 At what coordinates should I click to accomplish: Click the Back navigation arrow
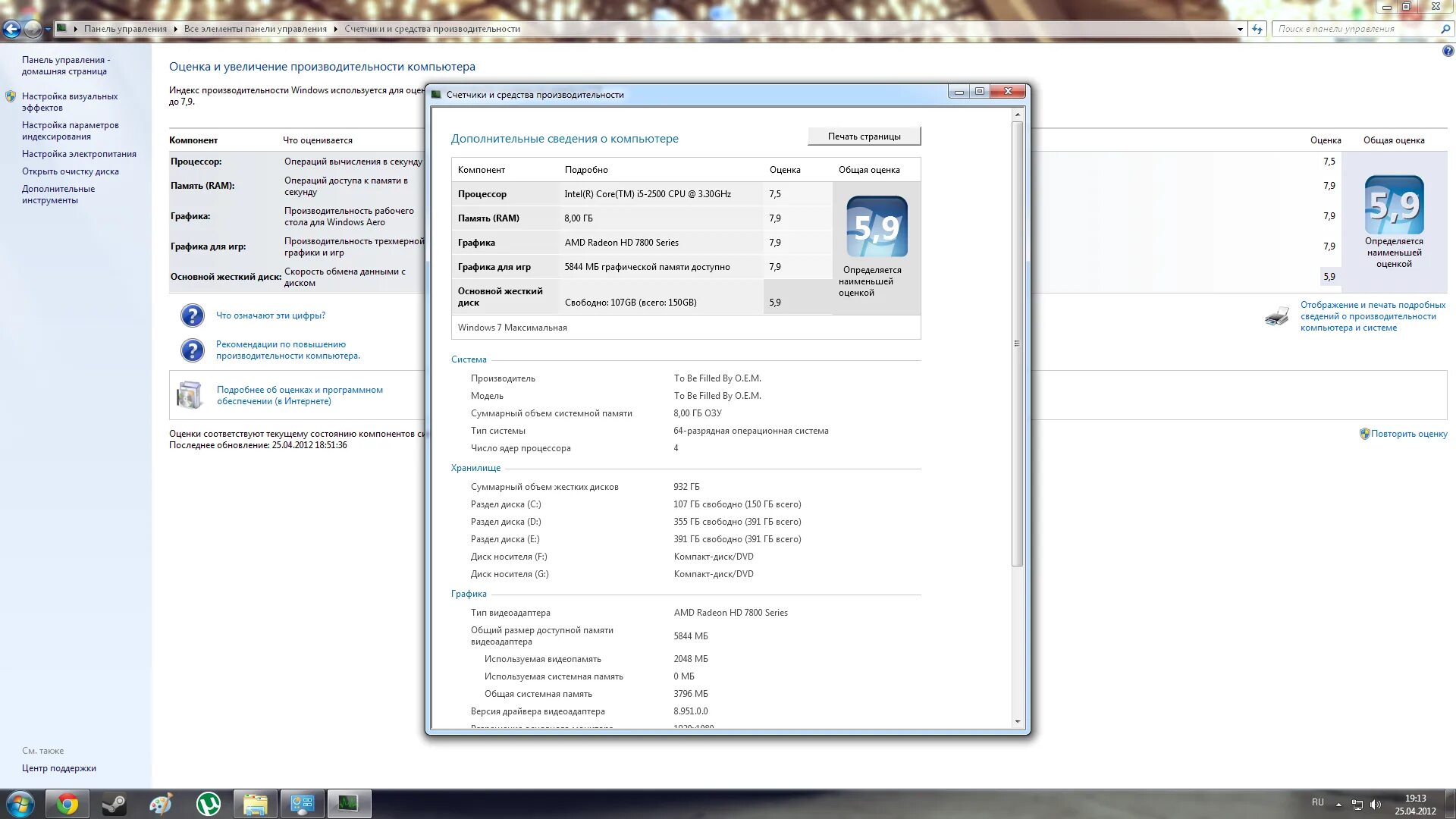(11, 29)
